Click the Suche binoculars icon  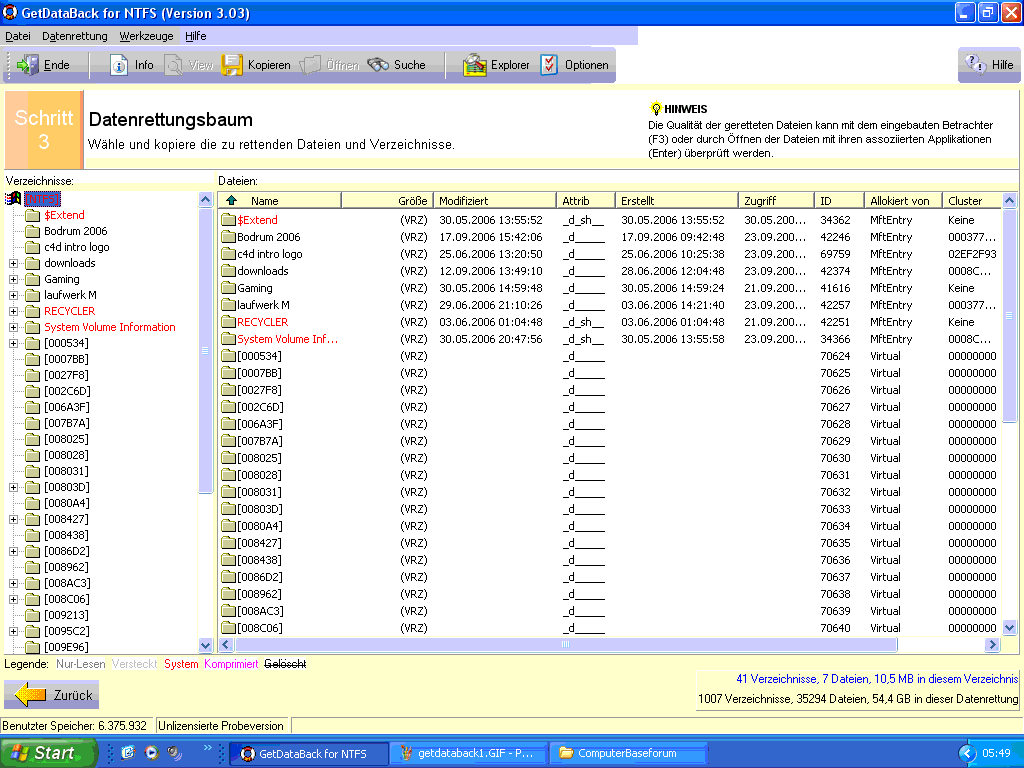[x=378, y=65]
